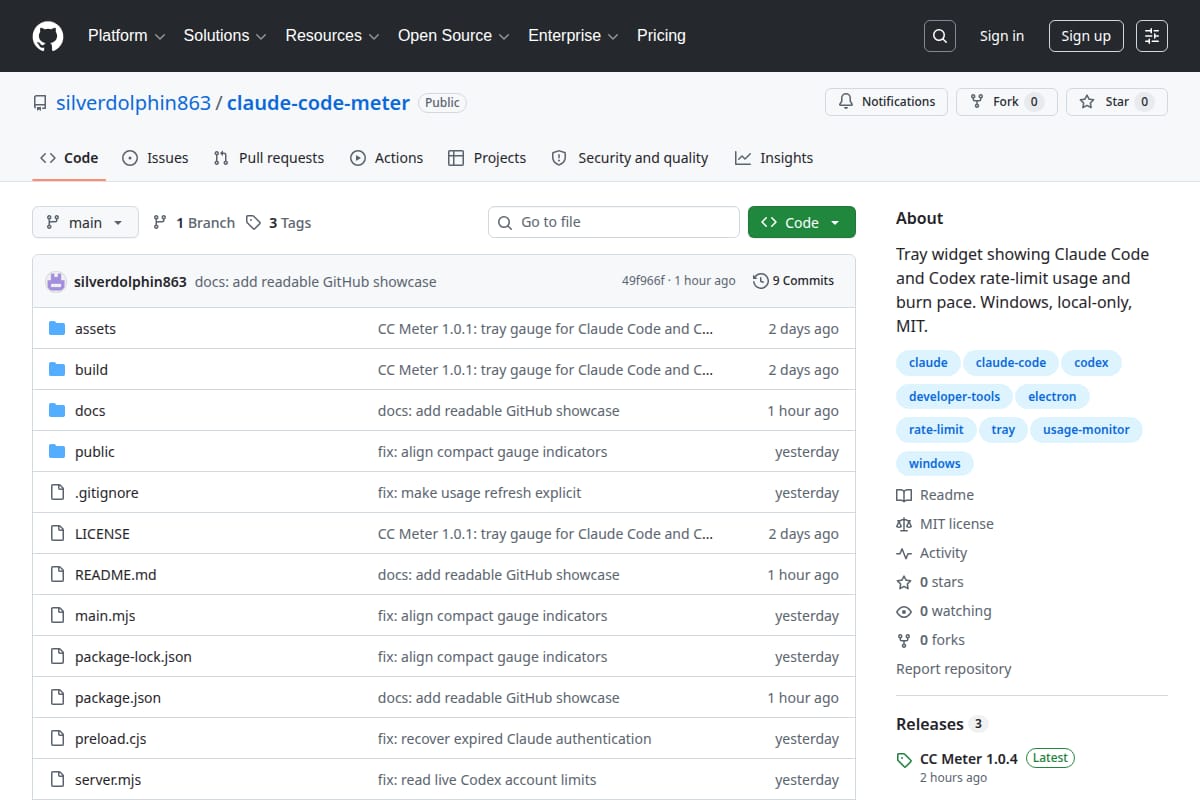This screenshot has height=800, width=1200.
Task: Open the README.md file
Action: coord(116,575)
